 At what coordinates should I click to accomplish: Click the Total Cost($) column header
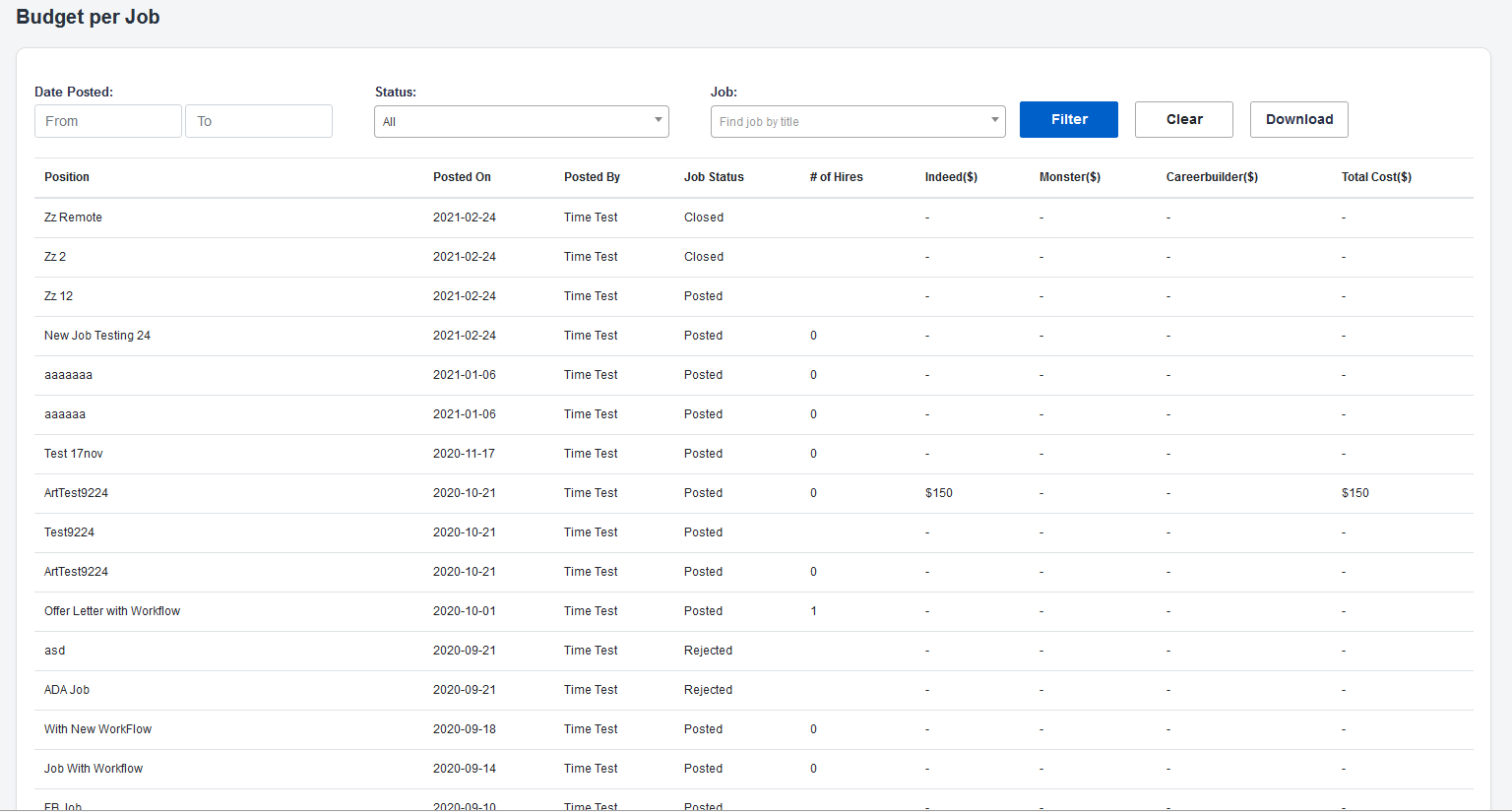(1375, 177)
